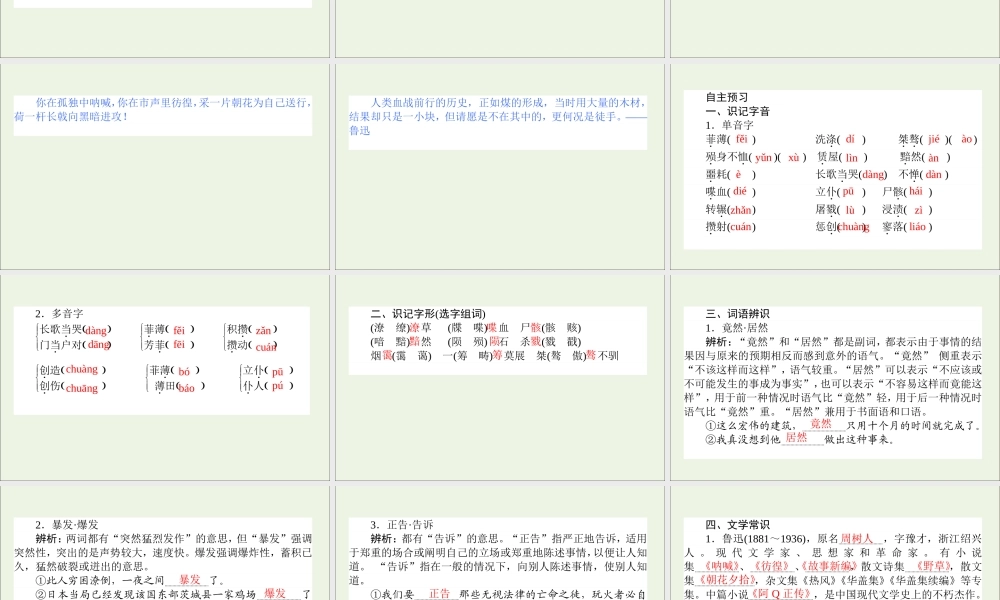Click the word pair (陨 殒)陨石
Screen dimensions: 1000x600
coord(478,342)
